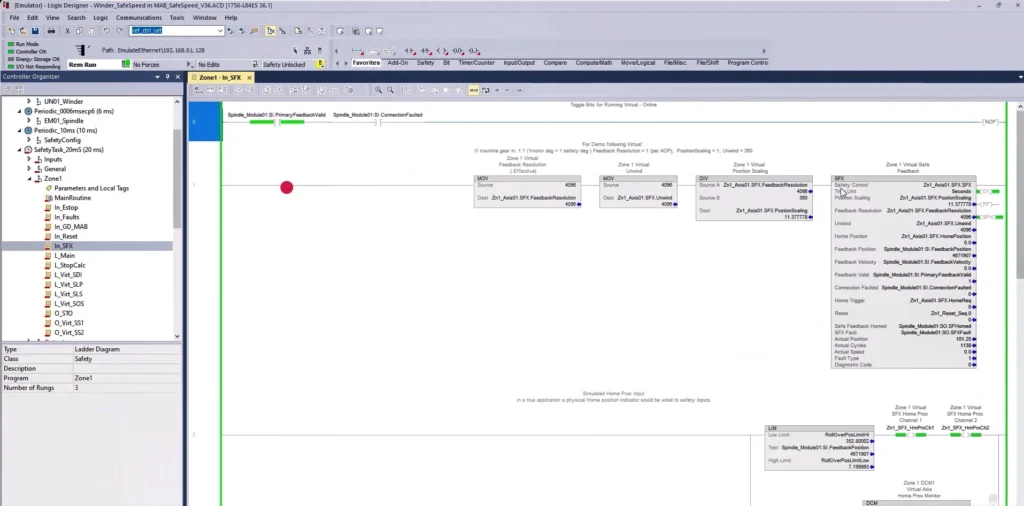Expand the EM01_Spindle program node
The height and width of the screenshot is (506, 1024).
click(x=28, y=121)
